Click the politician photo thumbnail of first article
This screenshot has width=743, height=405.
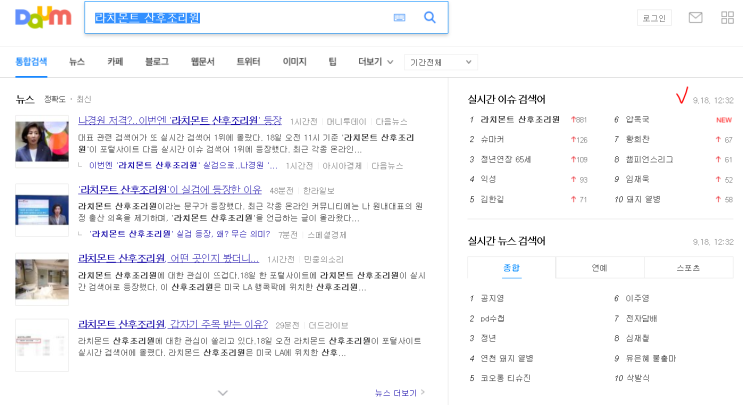coord(42,142)
